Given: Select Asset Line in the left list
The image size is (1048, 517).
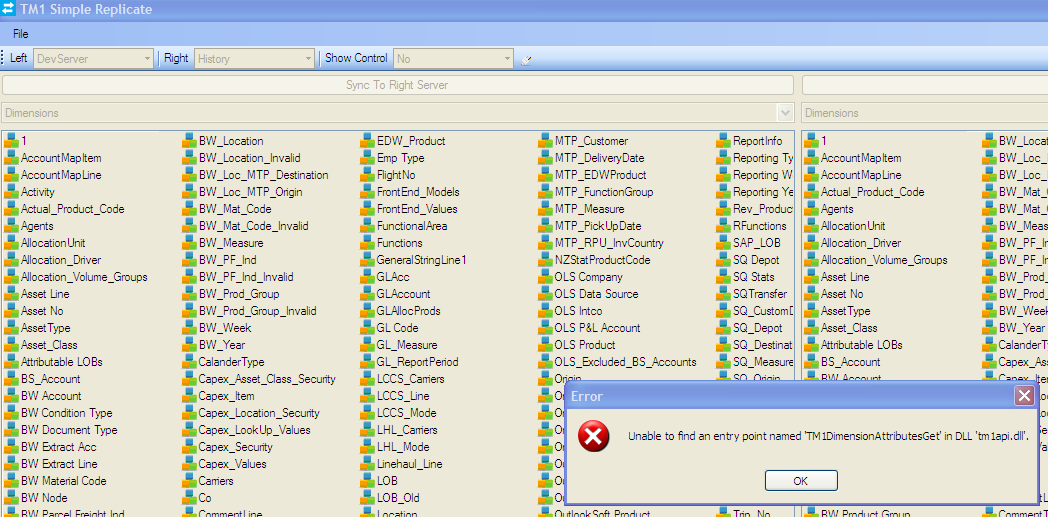Looking at the screenshot, I should [45, 294].
